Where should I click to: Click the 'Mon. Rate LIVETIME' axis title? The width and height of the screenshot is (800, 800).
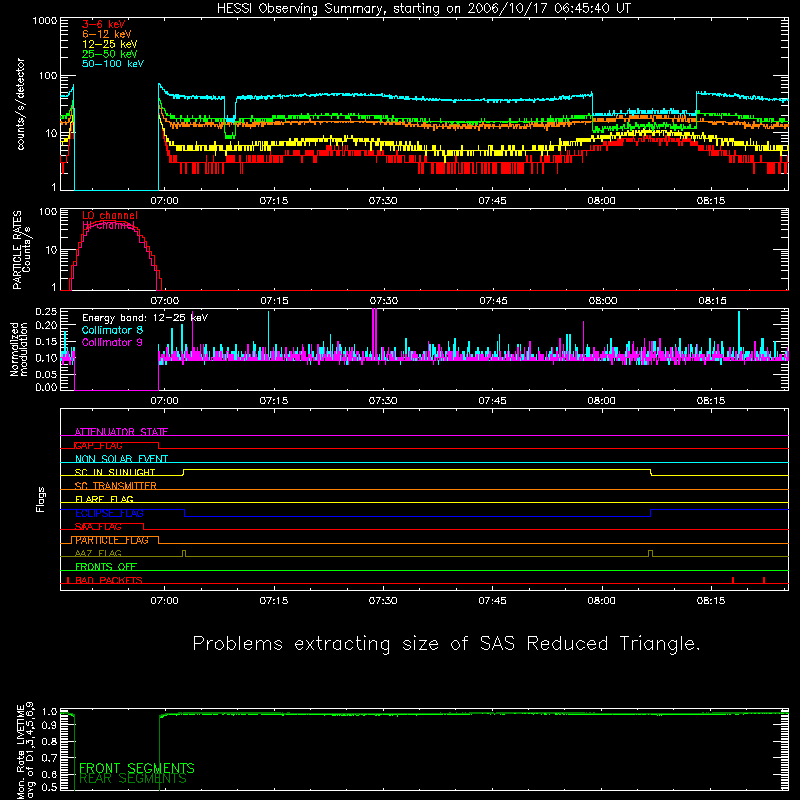[20, 751]
